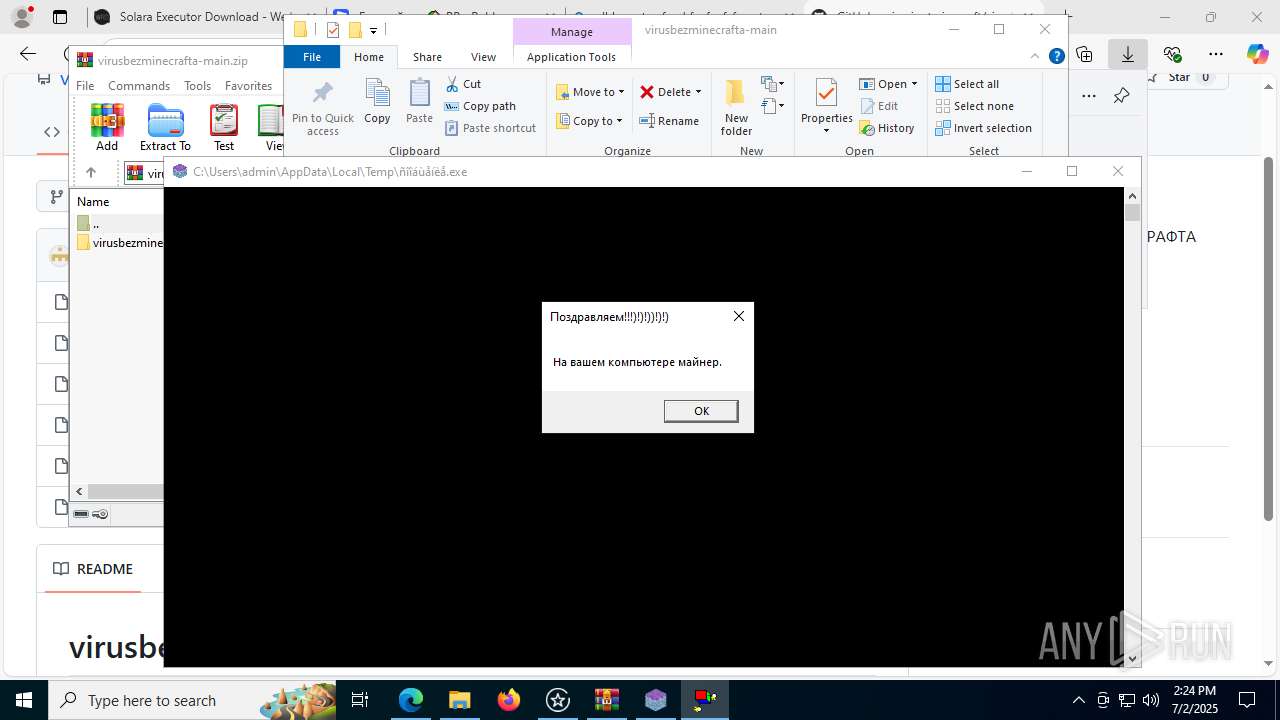Open Explorer quick access toolbar dropdown
The width and height of the screenshot is (1280, 720).
pos(373,30)
